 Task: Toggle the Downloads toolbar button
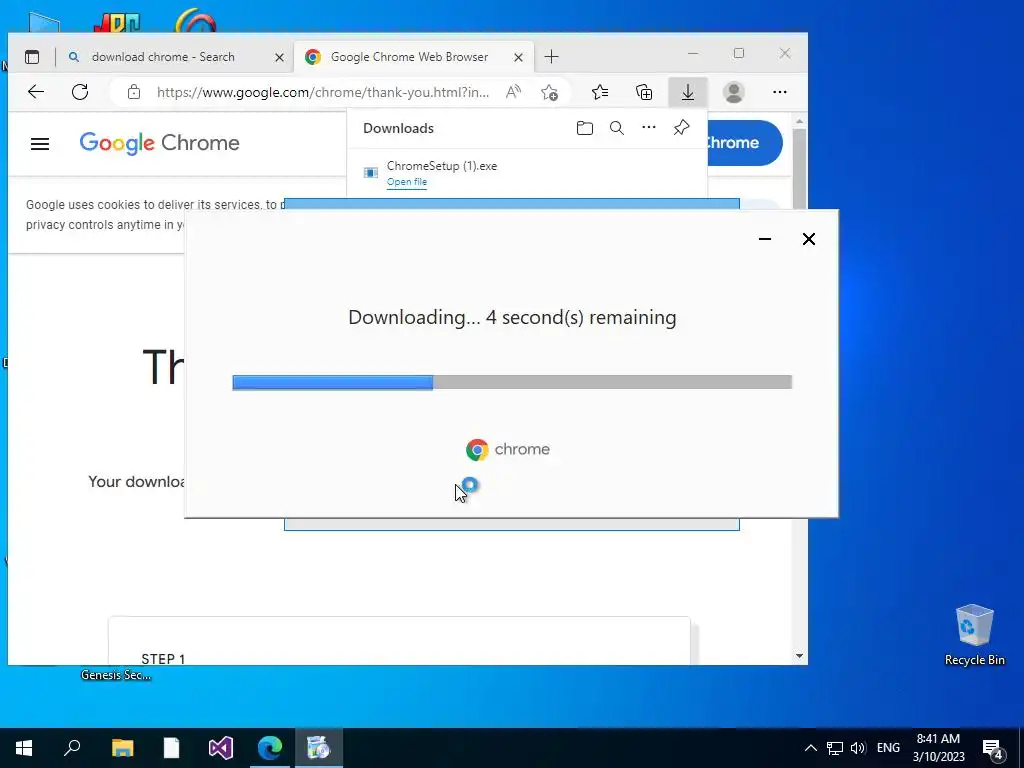688,92
